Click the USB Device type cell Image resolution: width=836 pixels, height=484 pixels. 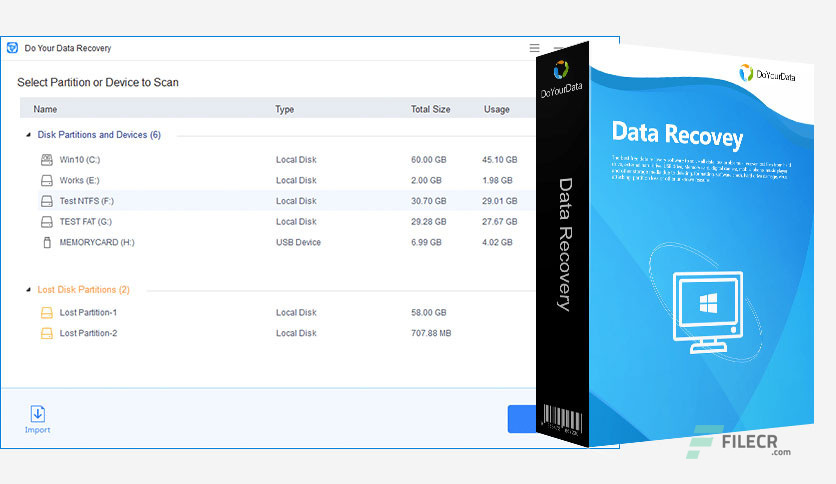[x=298, y=242]
